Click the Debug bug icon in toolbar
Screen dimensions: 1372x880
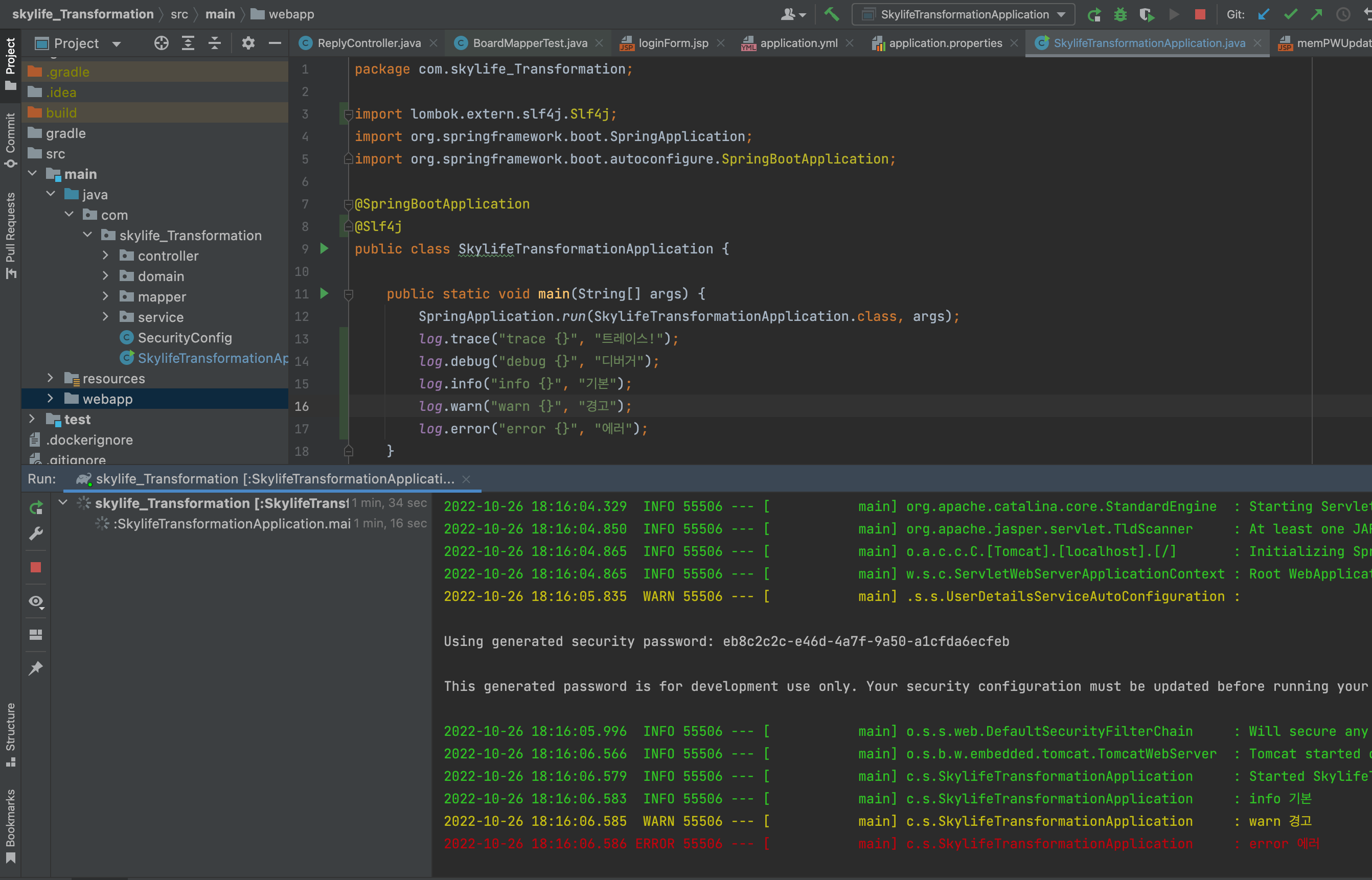point(1120,14)
